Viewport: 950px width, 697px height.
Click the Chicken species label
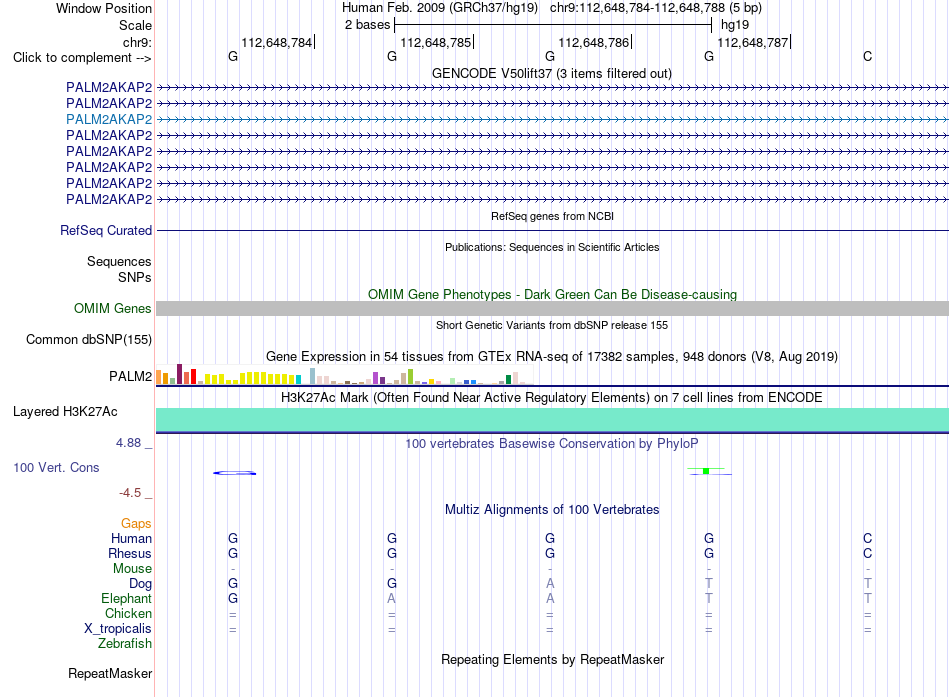coord(128,613)
